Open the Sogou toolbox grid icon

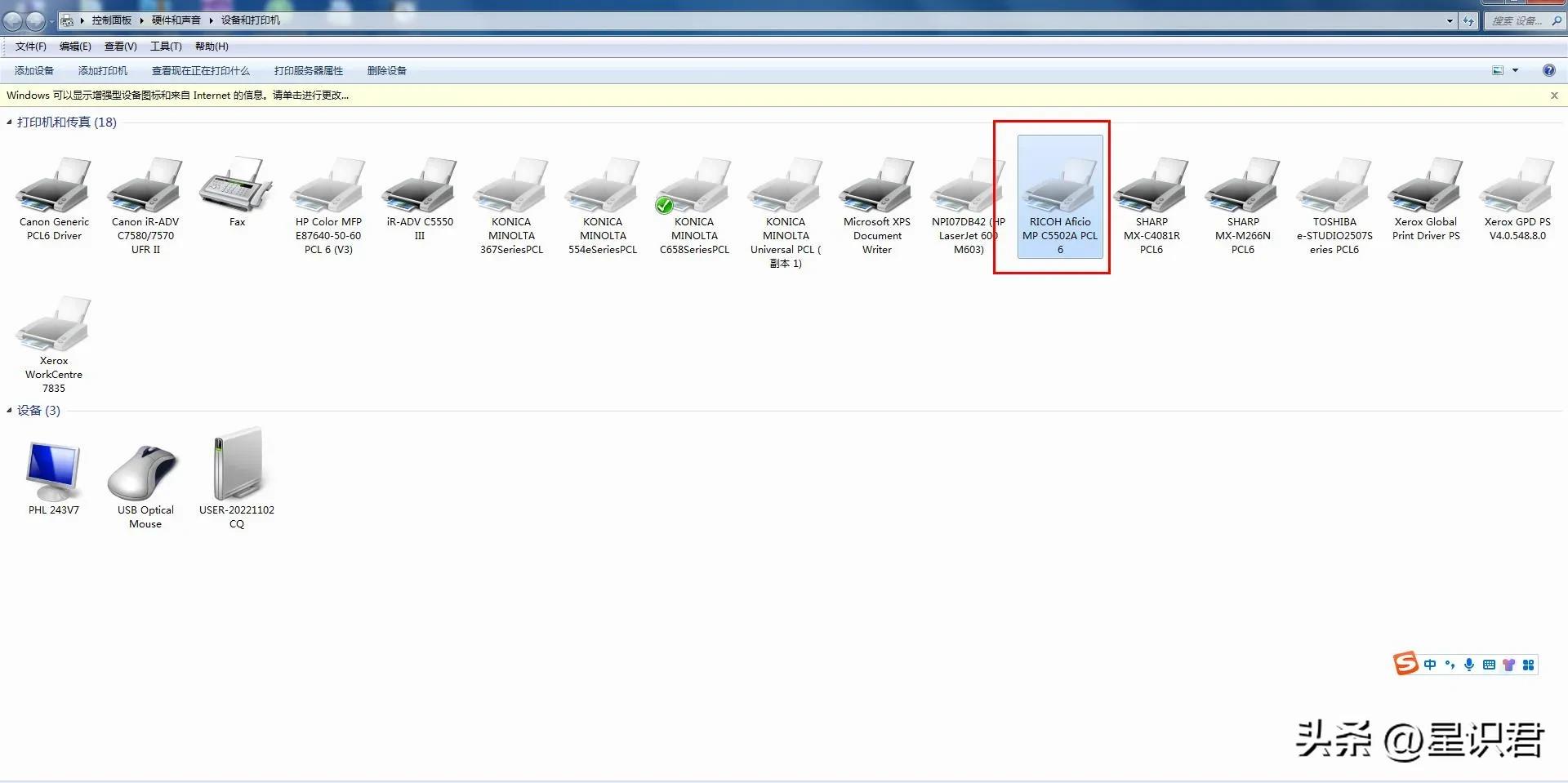click(x=1528, y=665)
